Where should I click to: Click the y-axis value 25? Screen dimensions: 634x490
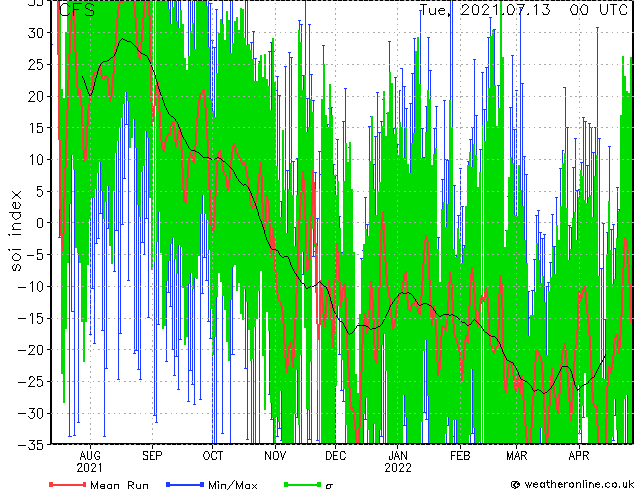pos(36,64)
